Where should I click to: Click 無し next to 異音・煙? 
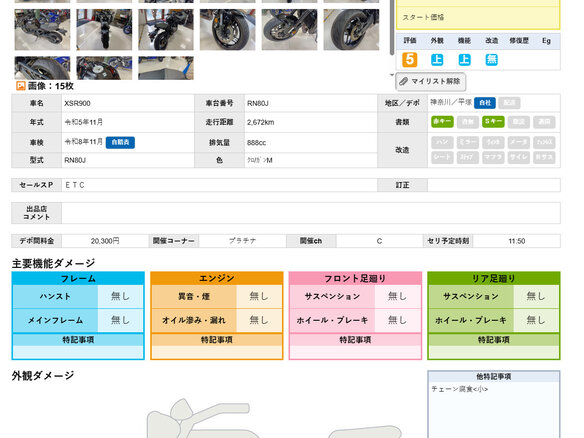point(258,296)
